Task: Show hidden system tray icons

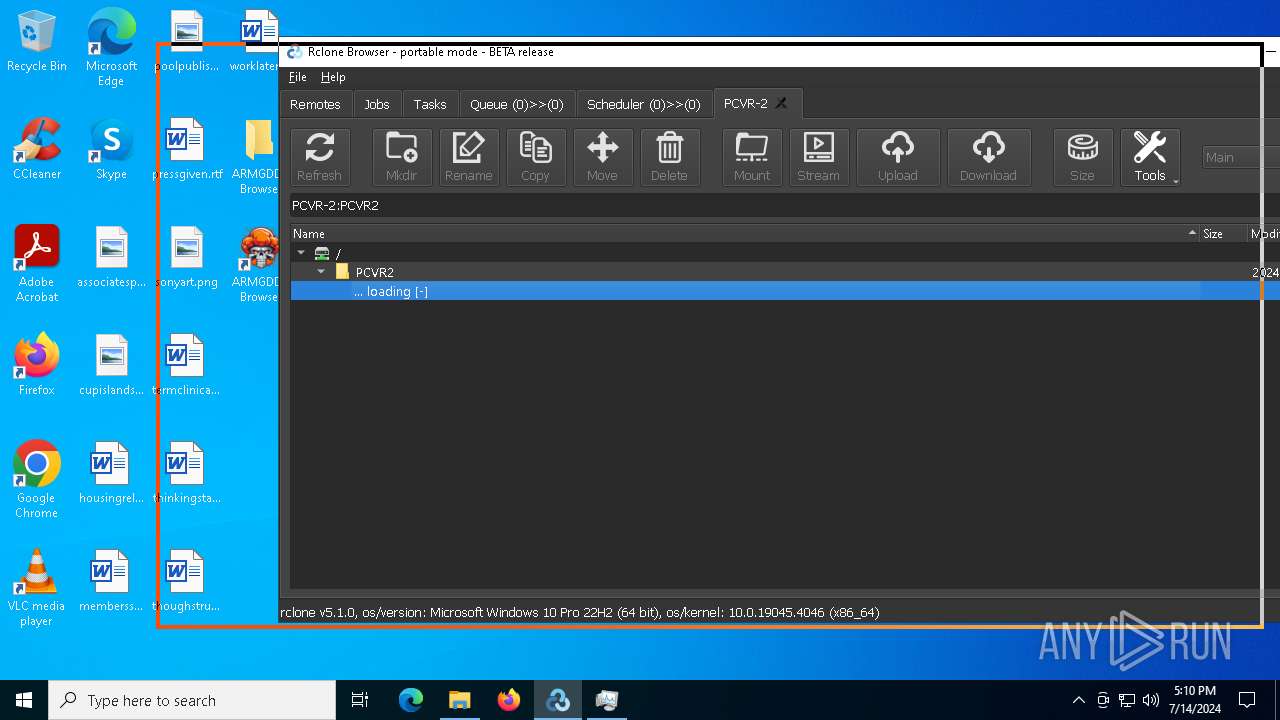Action: (1078, 700)
